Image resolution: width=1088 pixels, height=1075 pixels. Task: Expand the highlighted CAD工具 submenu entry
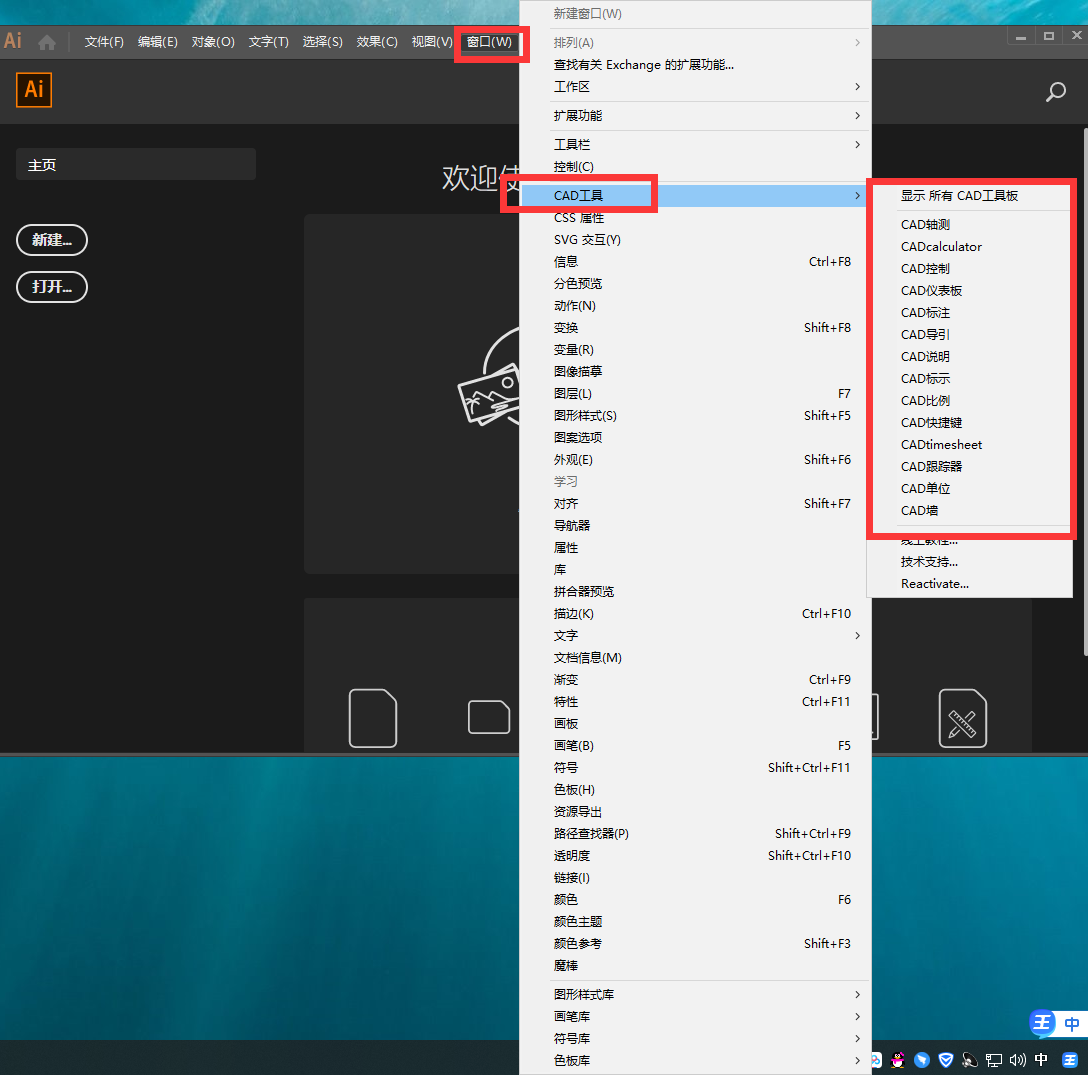pos(695,196)
